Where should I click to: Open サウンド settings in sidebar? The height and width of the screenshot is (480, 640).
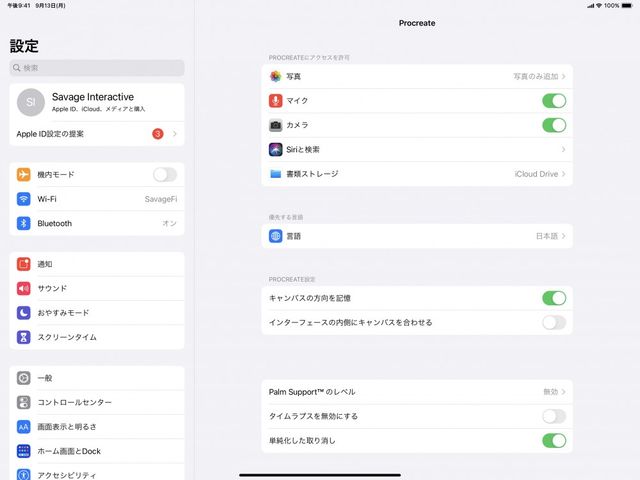[x=97, y=288]
